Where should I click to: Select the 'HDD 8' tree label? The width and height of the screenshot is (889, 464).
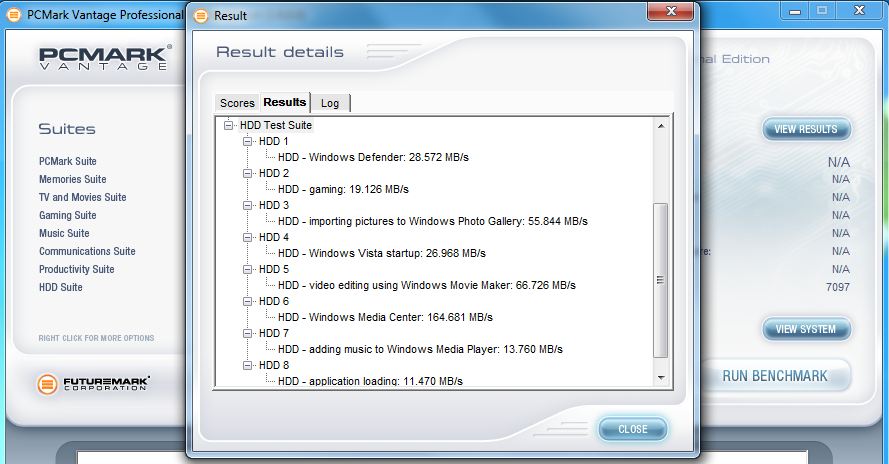[274, 365]
